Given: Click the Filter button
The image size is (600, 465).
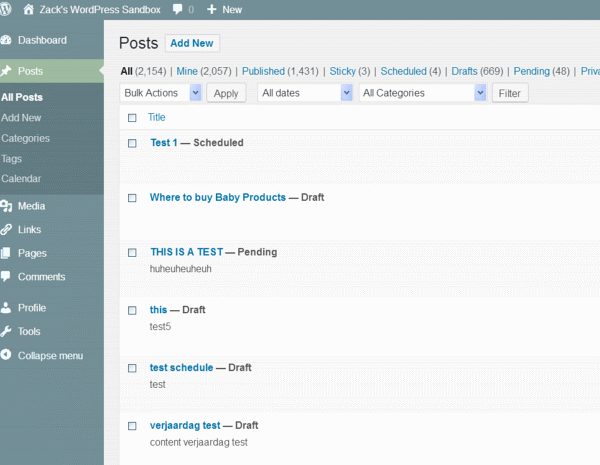Looking at the screenshot, I should pos(510,93).
